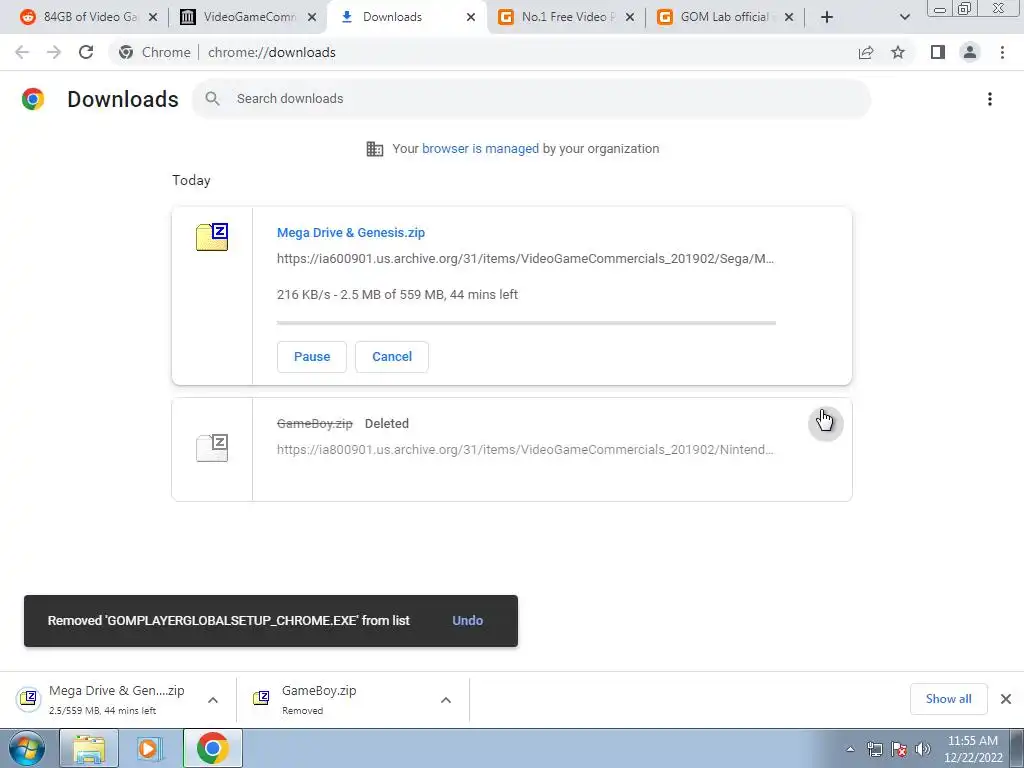Open the network status tray icon
This screenshot has width=1024, height=768.
click(x=874, y=749)
